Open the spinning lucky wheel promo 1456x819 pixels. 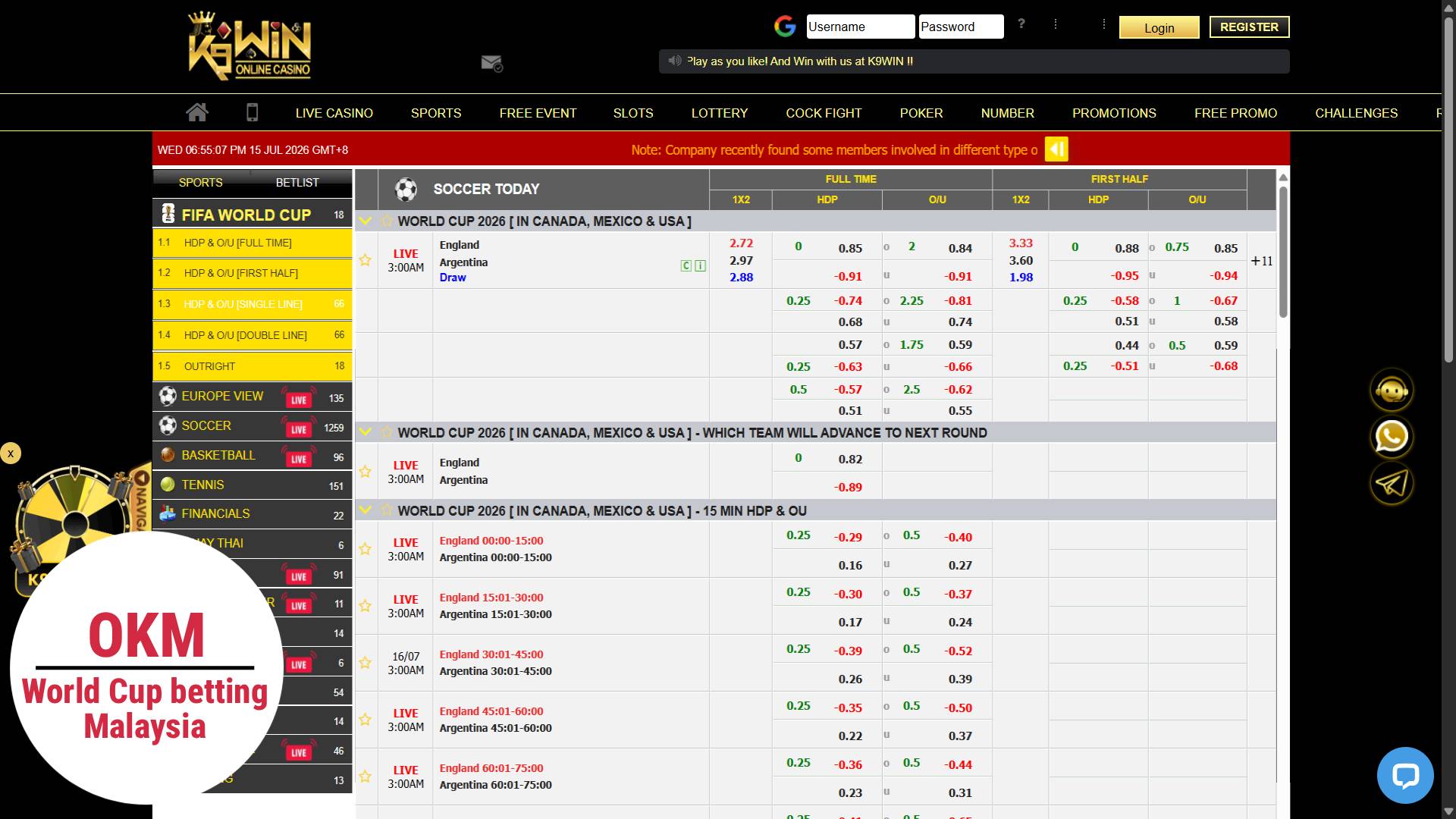(76, 523)
